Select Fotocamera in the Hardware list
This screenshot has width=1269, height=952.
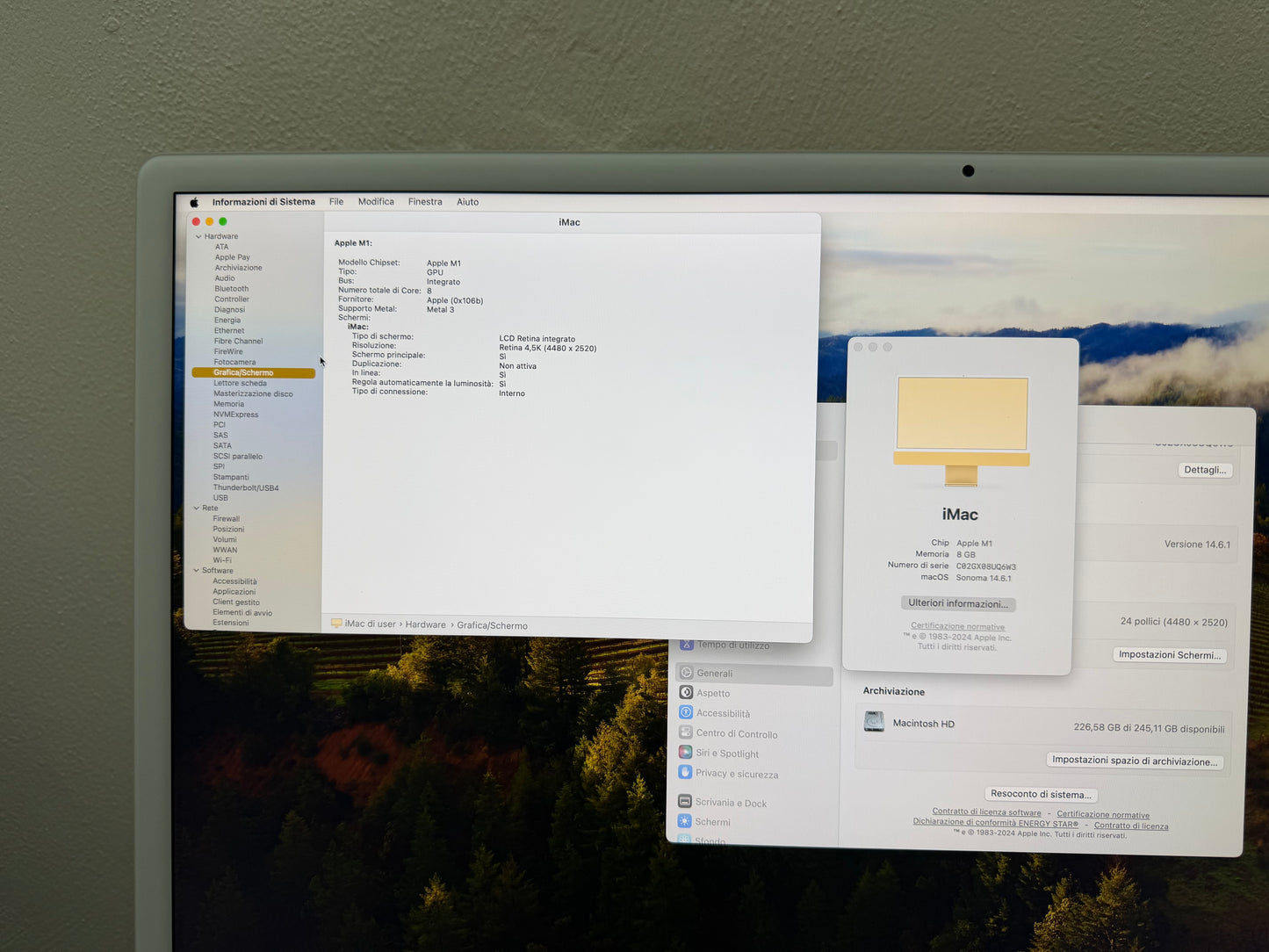point(234,362)
